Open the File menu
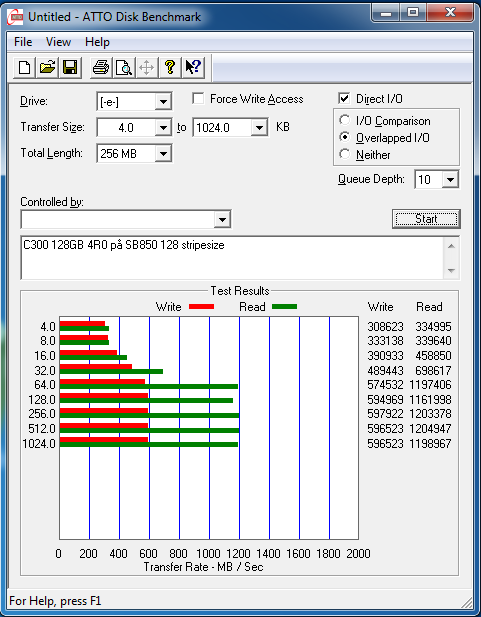This screenshot has height=617, width=481. 23,42
